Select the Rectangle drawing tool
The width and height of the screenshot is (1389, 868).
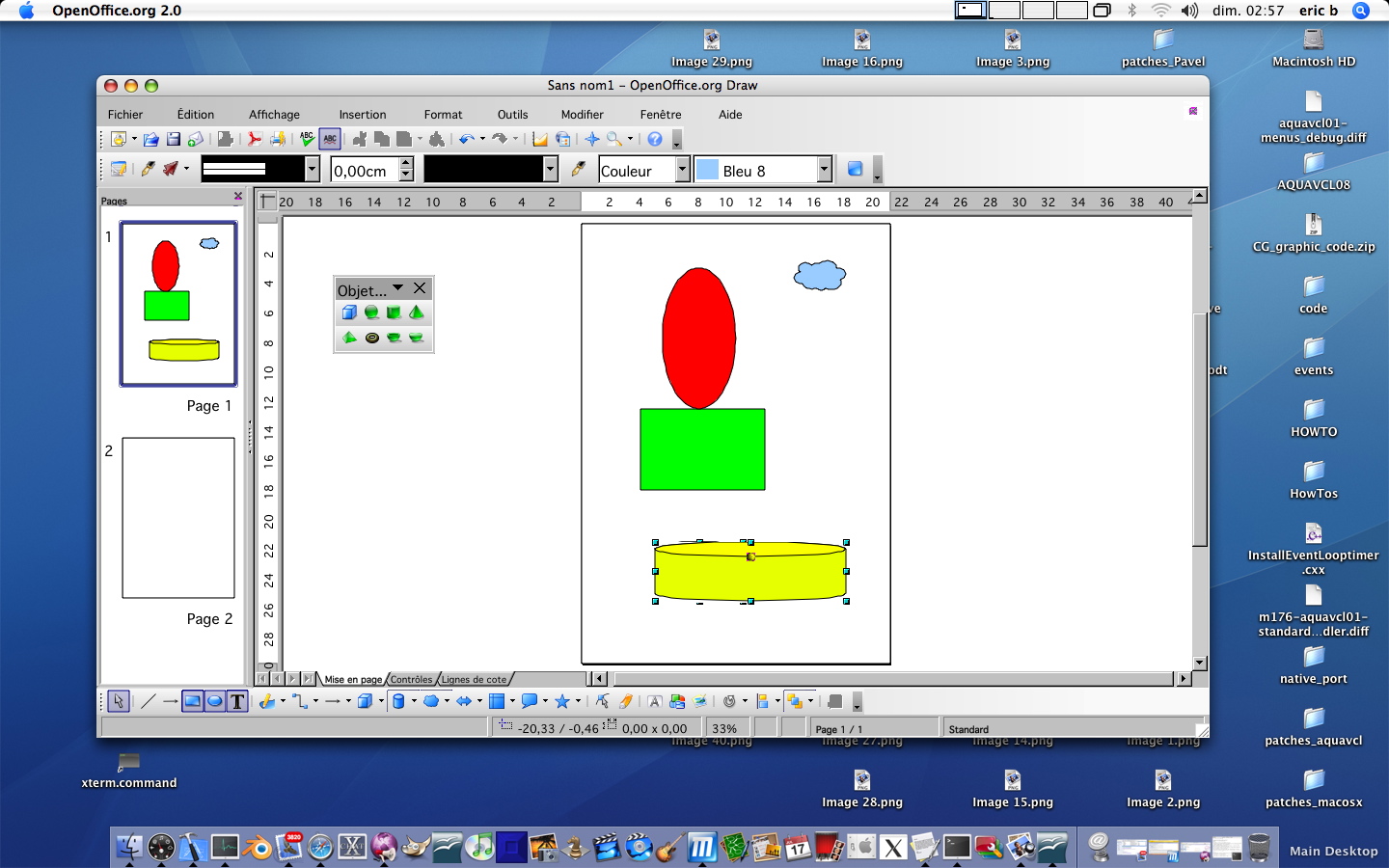coord(192,701)
